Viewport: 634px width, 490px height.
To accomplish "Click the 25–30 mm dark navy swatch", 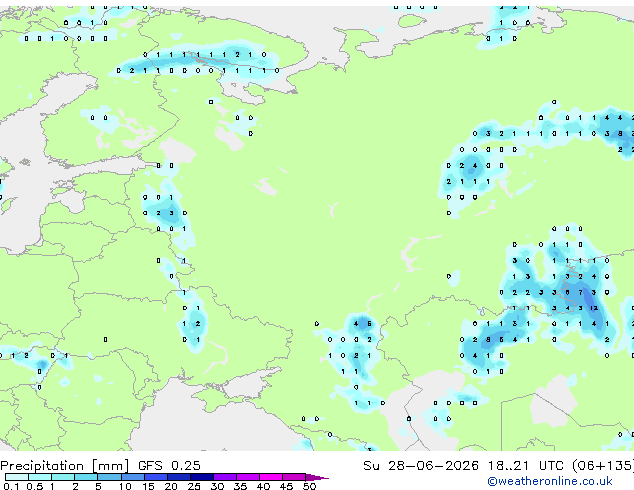I will (x=201, y=477).
